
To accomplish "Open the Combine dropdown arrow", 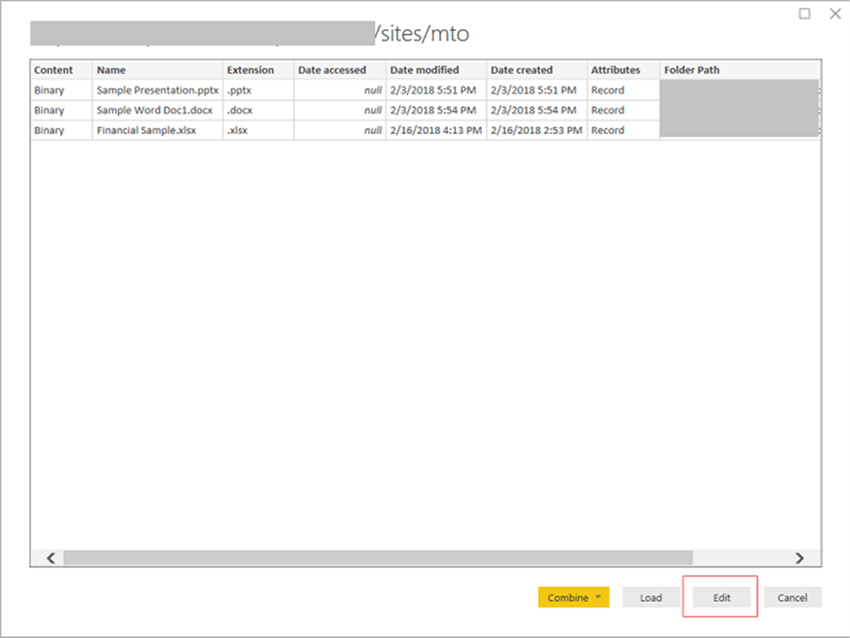I will pyautogui.click(x=599, y=597).
